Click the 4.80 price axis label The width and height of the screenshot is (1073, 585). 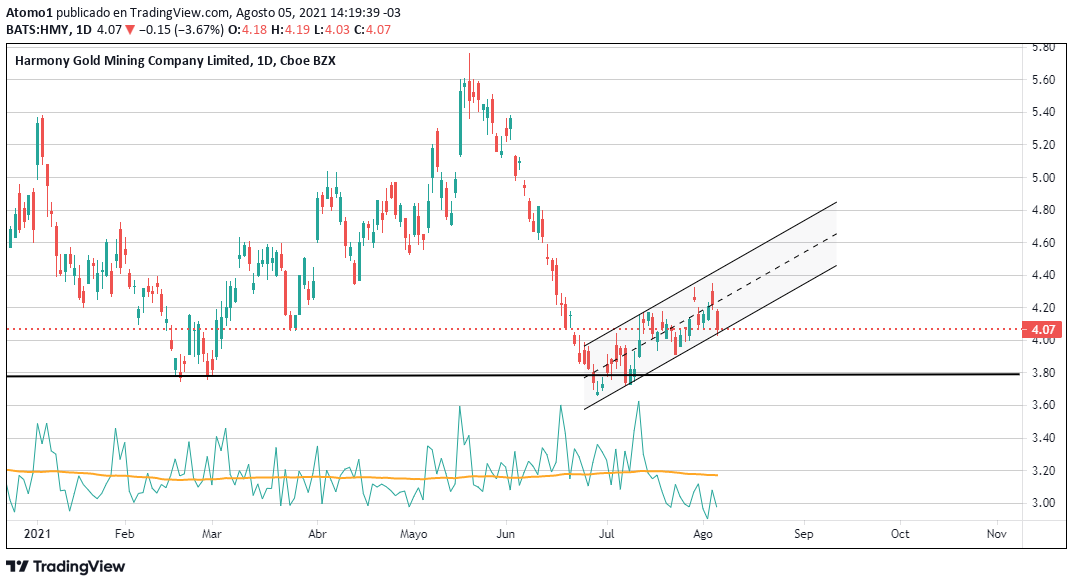[x=1044, y=210]
